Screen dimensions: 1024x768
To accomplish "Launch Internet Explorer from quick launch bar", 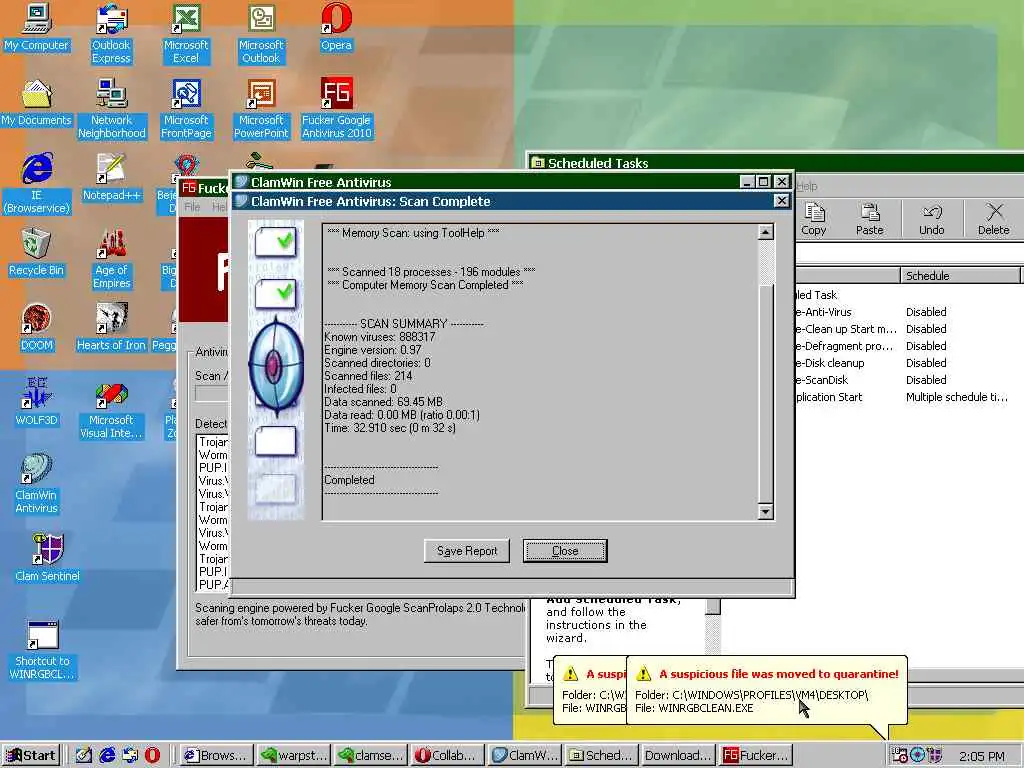I will [x=107, y=755].
